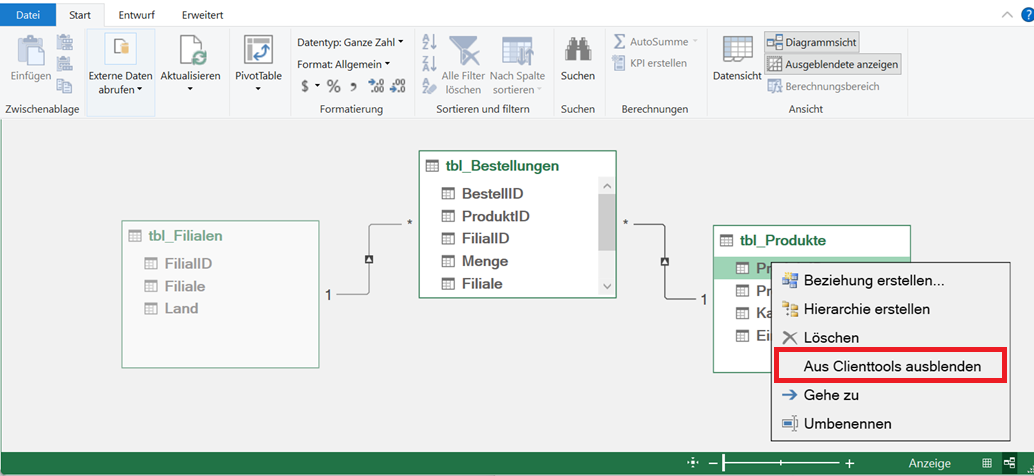Choose Aus Clienttools ausblenden
Screen dimensions: 1034x476
[890, 366]
